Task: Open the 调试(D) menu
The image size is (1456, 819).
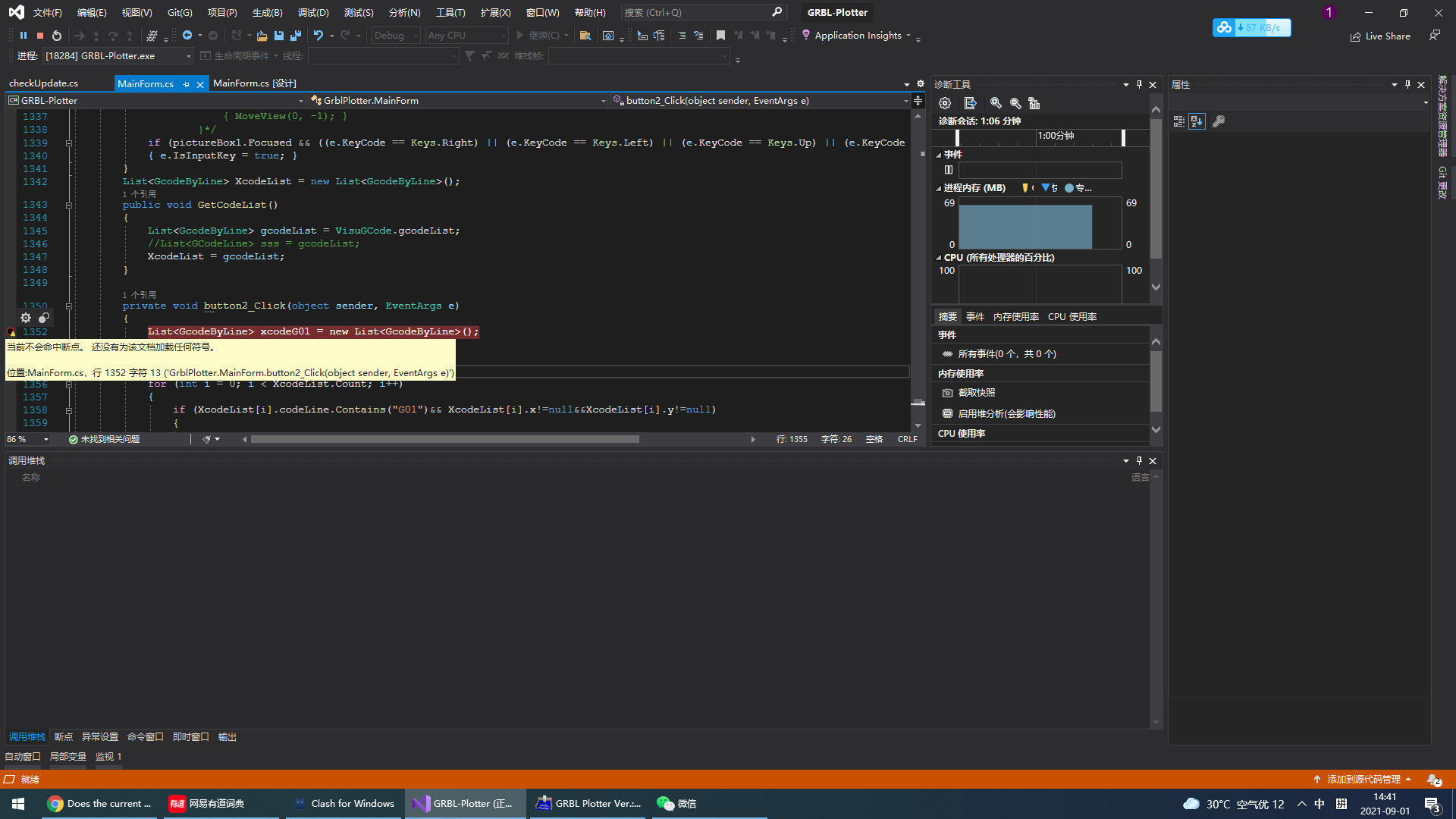Action: click(313, 12)
